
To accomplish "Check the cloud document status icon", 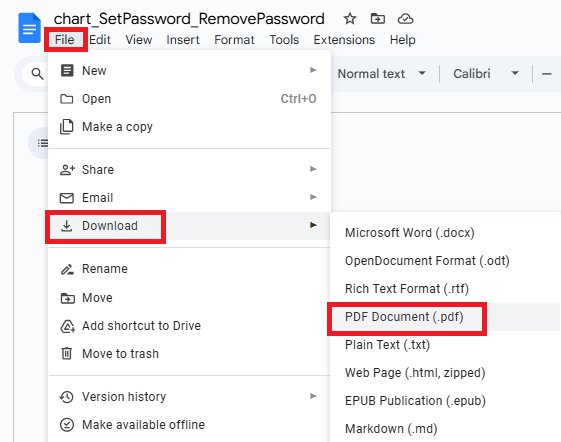I will pyautogui.click(x=405, y=19).
